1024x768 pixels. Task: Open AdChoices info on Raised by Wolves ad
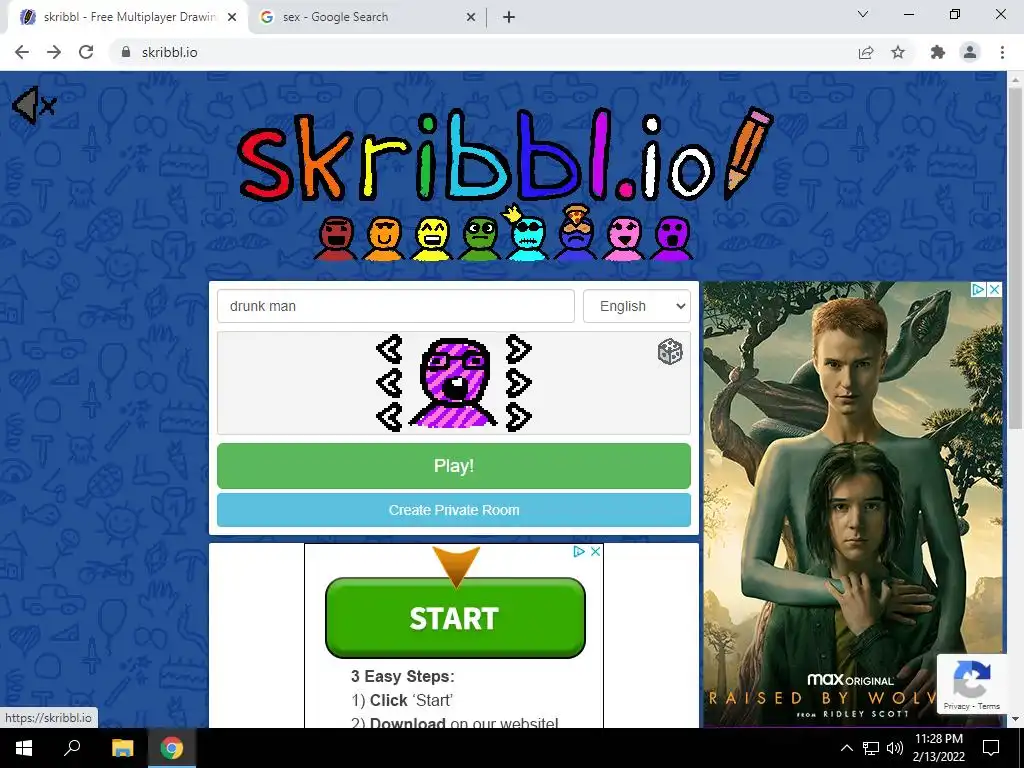click(x=978, y=289)
